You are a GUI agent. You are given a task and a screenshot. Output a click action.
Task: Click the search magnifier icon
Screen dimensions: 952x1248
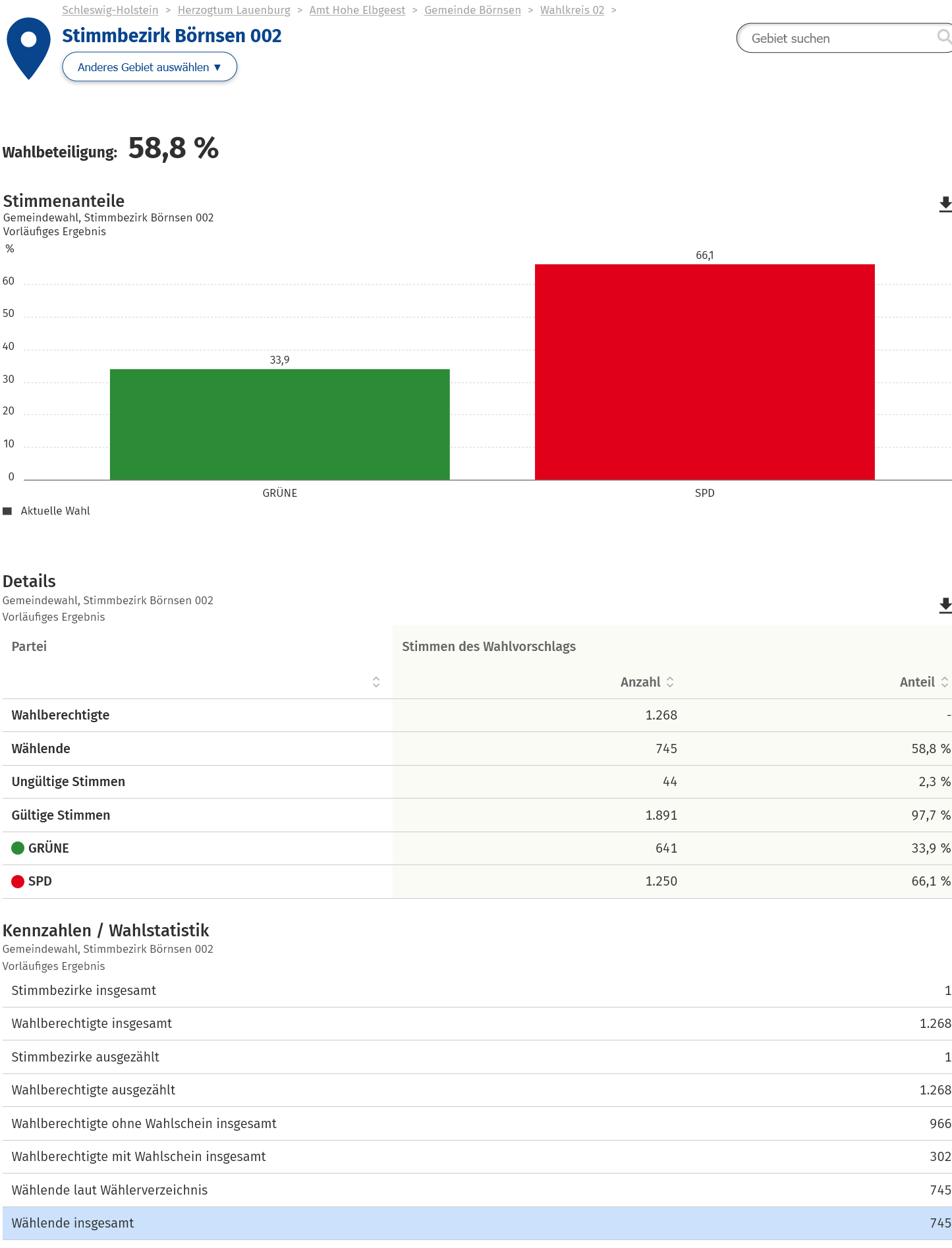[x=943, y=37]
